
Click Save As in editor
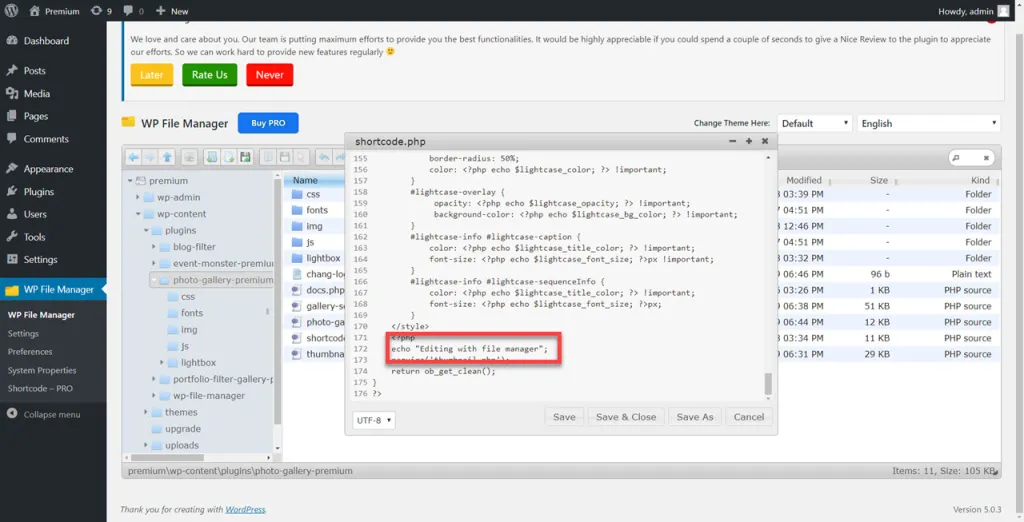click(695, 417)
